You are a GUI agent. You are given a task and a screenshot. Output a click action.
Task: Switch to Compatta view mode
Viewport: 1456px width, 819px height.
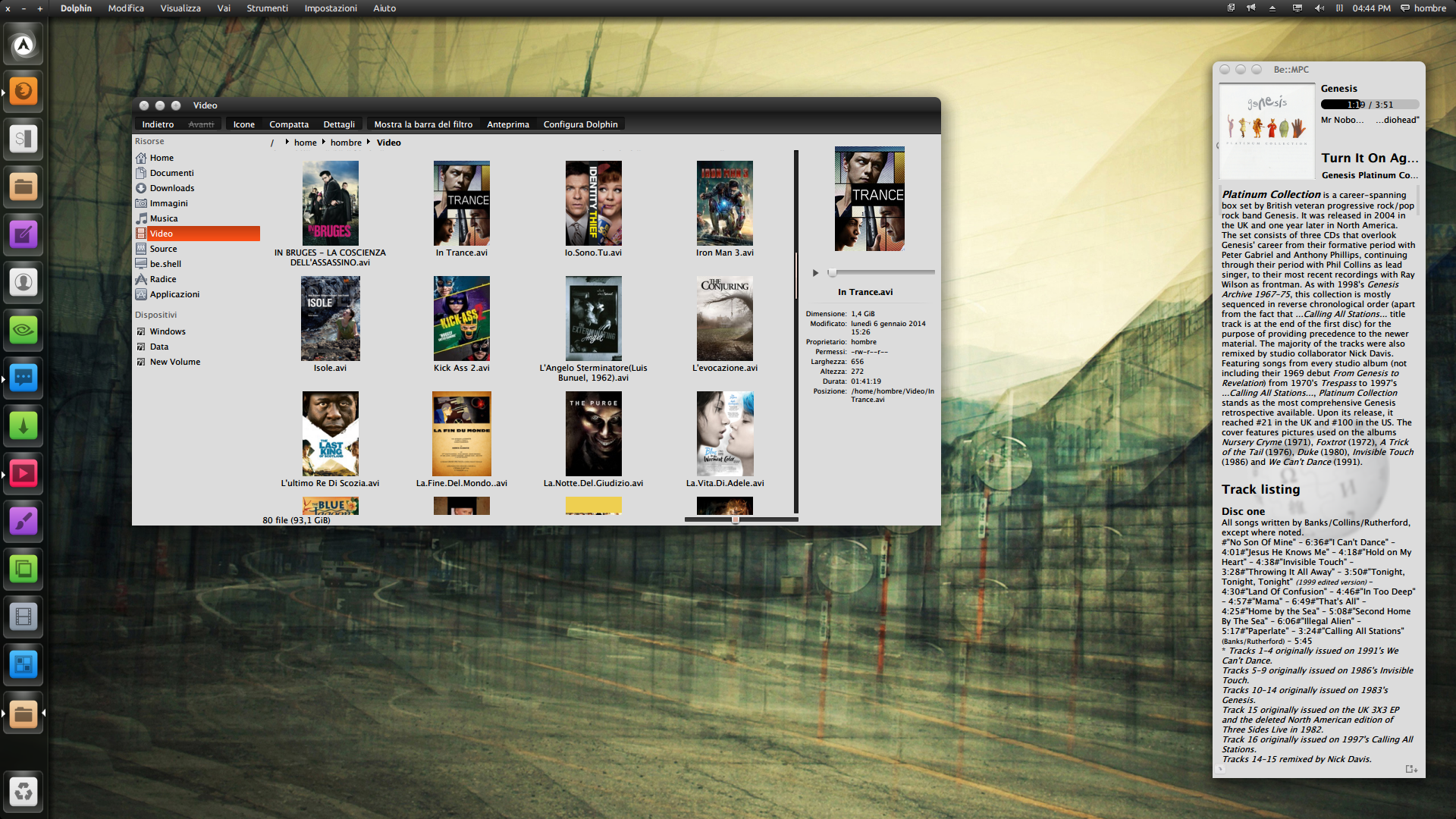click(289, 124)
